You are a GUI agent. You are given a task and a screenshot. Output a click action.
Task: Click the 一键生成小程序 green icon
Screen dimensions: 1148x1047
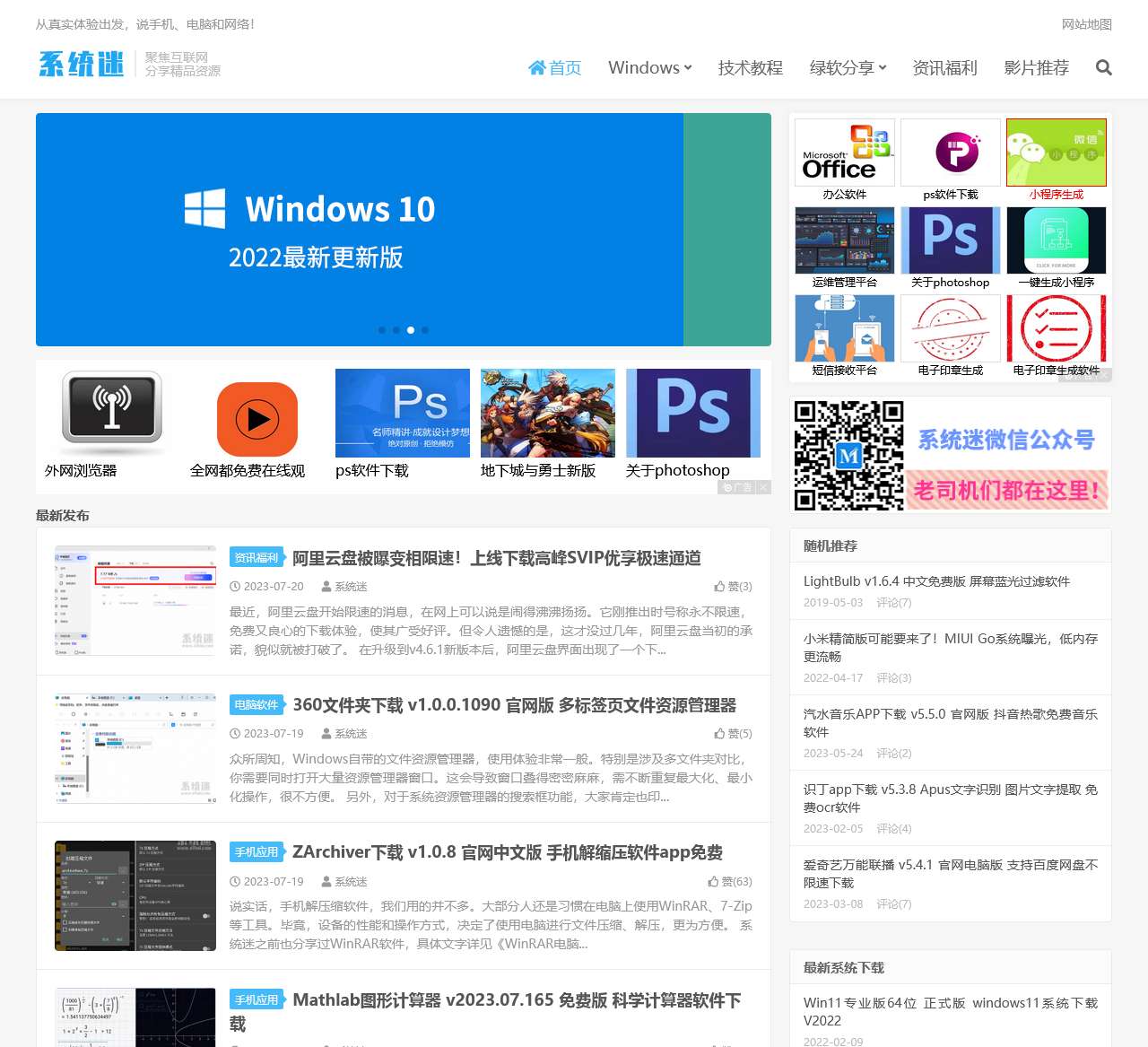click(1056, 240)
